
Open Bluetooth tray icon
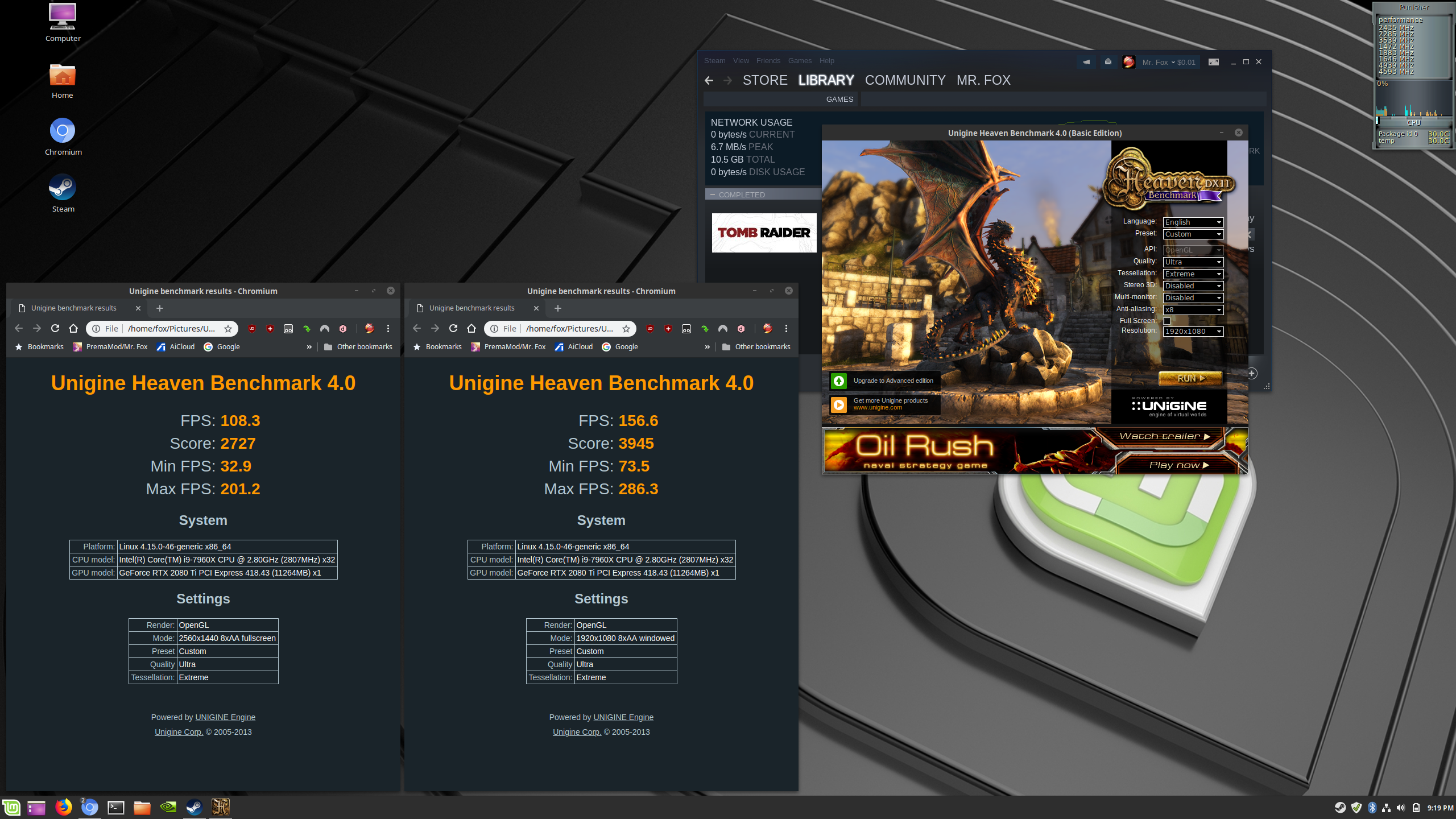1371,808
